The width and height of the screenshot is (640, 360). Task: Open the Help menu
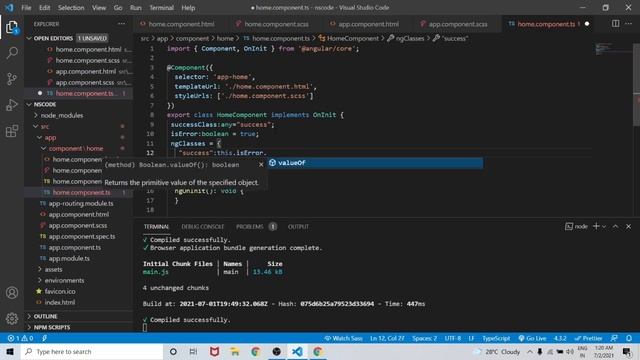tap(188, 8)
